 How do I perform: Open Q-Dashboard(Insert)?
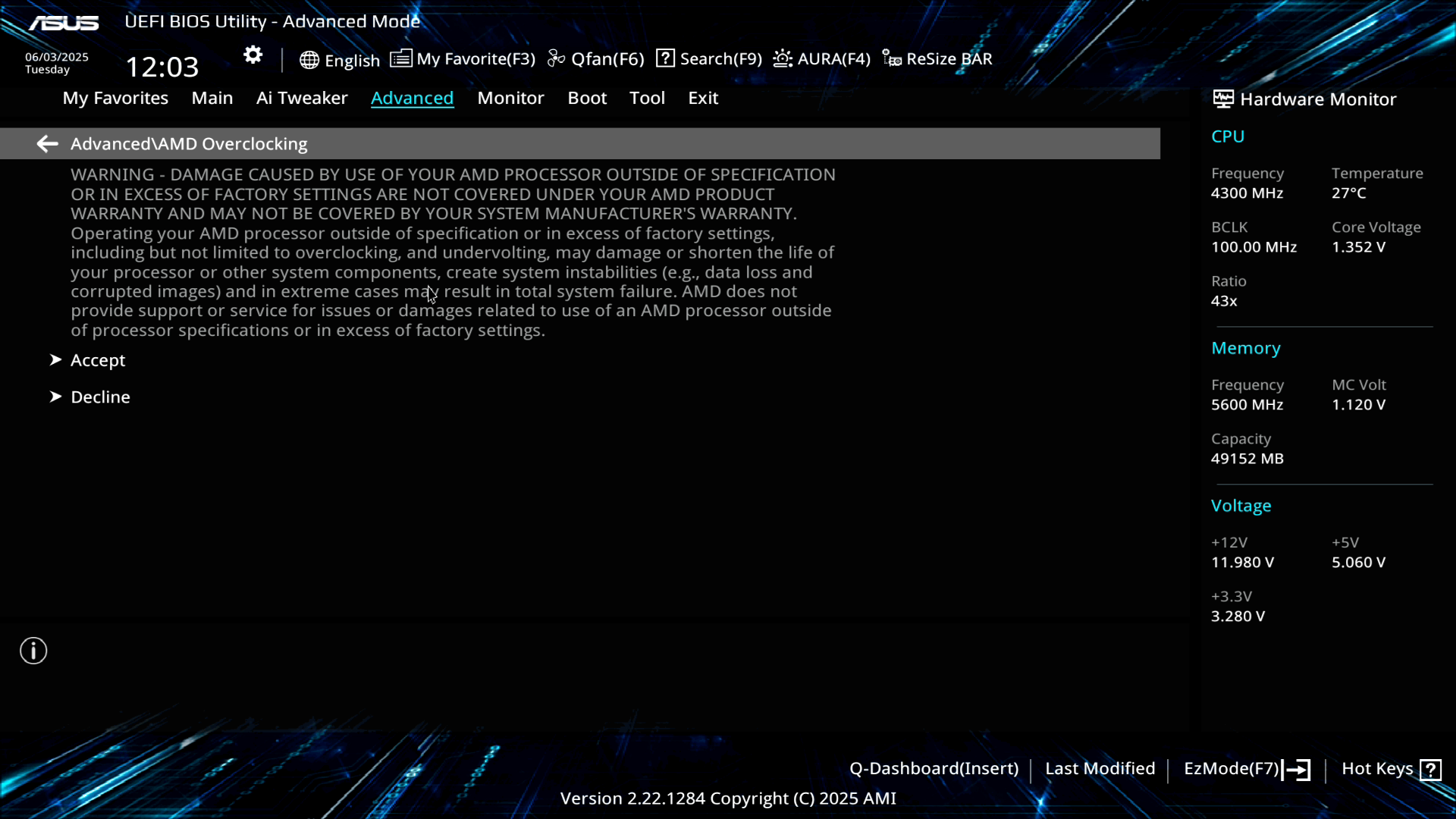(x=934, y=769)
